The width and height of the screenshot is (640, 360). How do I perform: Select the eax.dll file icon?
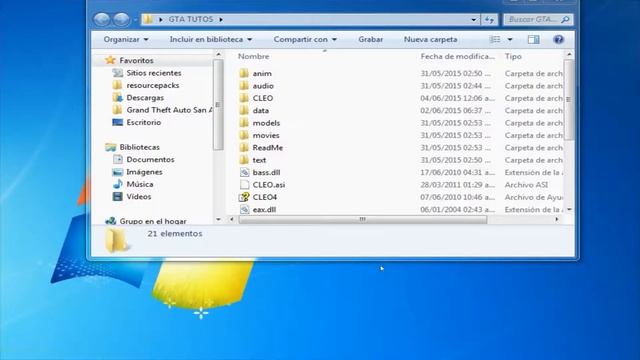click(244, 209)
